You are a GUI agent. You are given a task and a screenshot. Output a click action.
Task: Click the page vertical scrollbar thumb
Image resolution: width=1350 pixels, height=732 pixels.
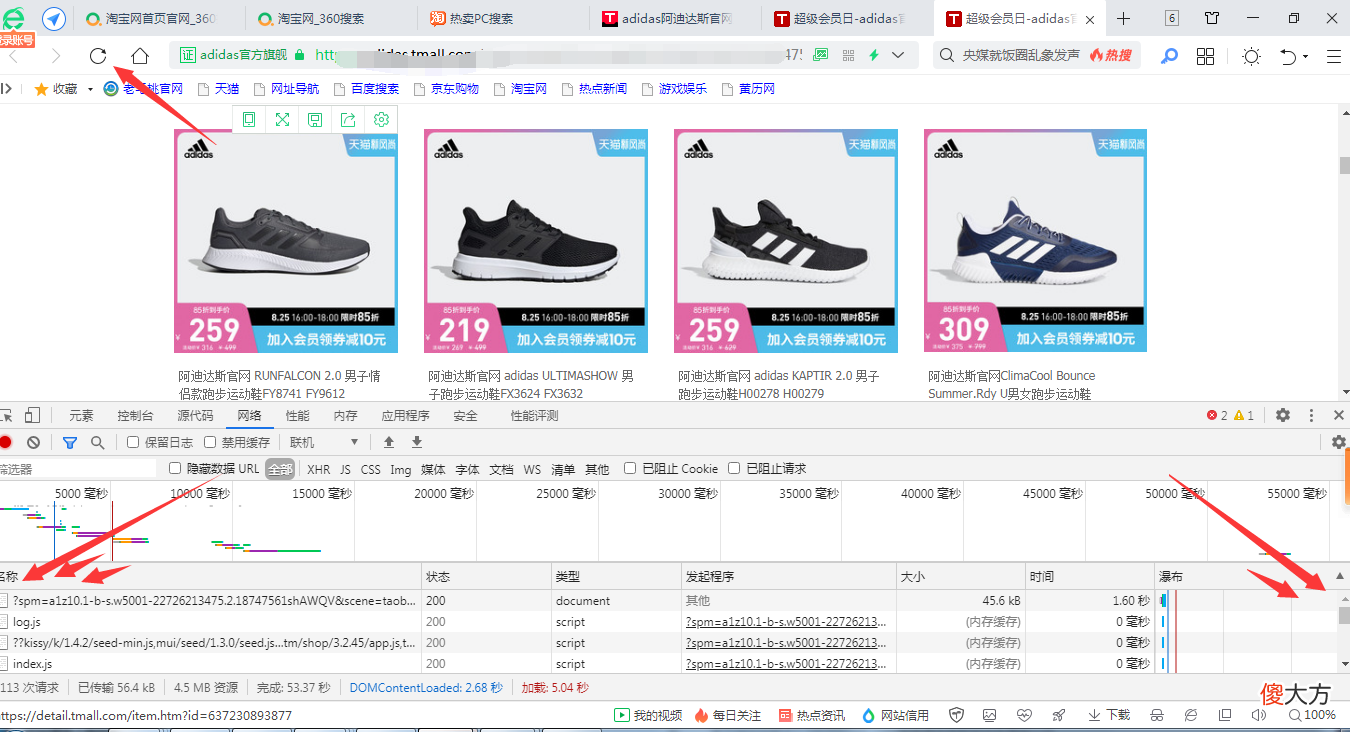pos(1344,166)
